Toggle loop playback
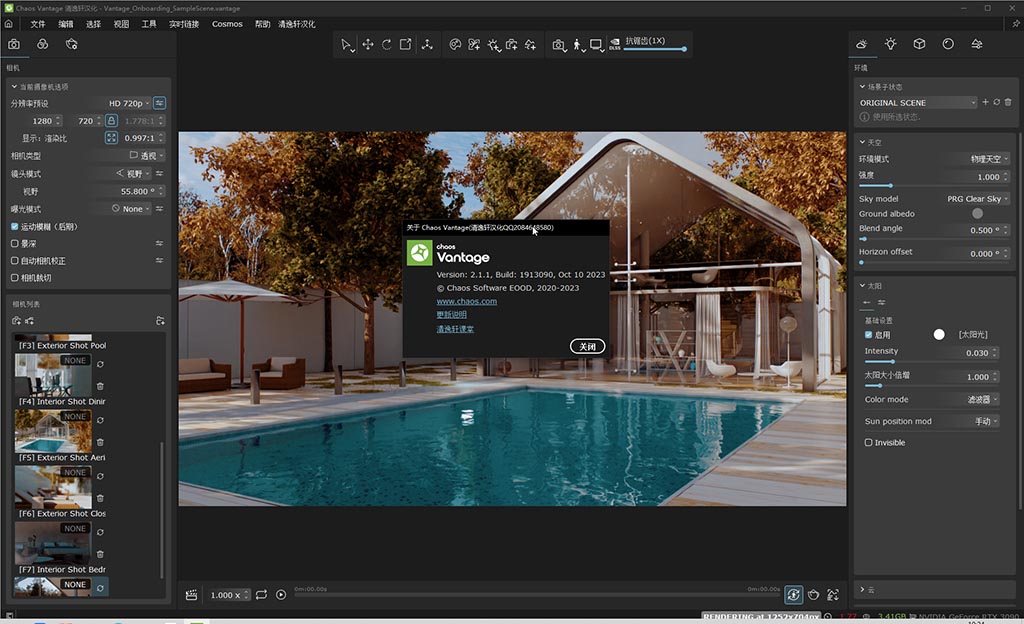The height and width of the screenshot is (624, 1024). pos(261,595)
